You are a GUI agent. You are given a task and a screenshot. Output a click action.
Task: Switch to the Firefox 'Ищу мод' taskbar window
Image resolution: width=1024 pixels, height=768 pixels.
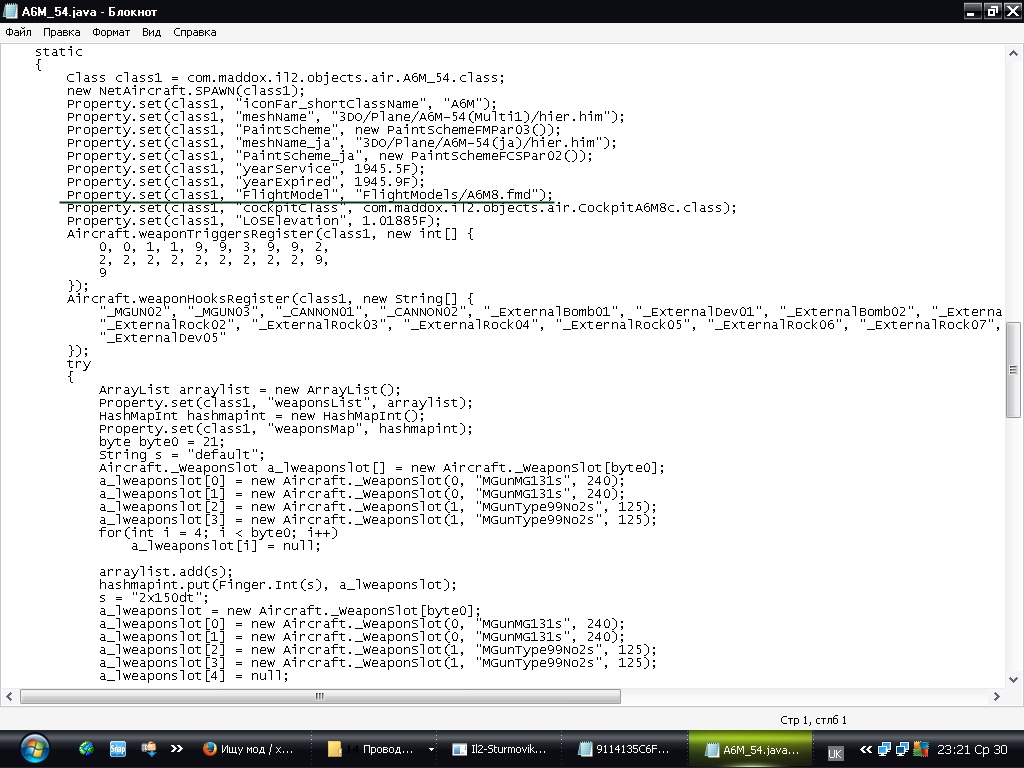point(248,749)
